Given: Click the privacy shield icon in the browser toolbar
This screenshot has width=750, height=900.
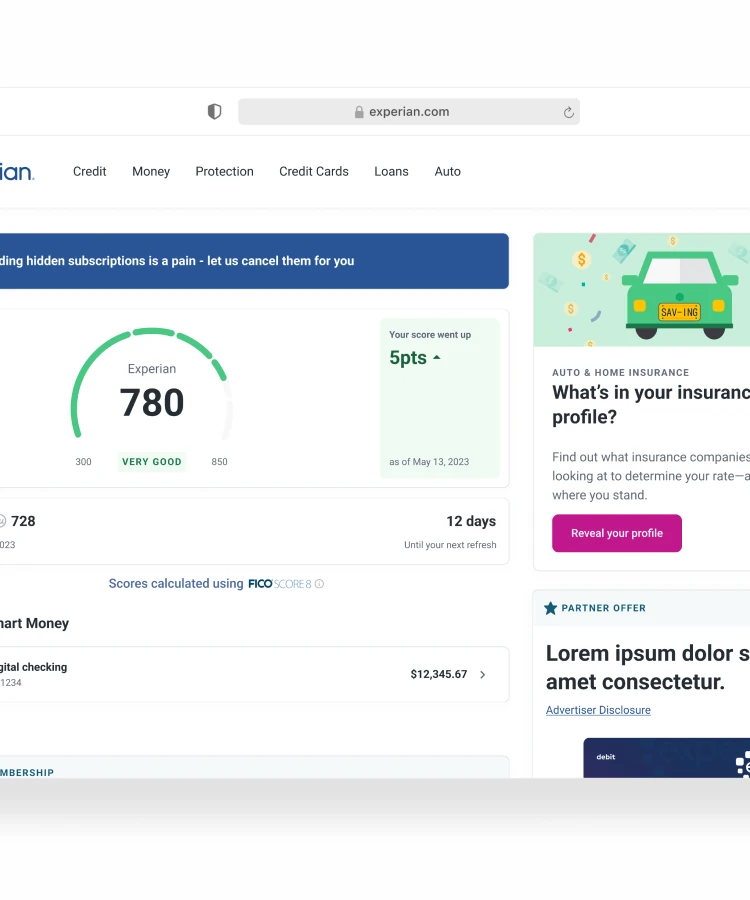Looking at the screenshot, I should pyautogui.click(x=215, y=111).
